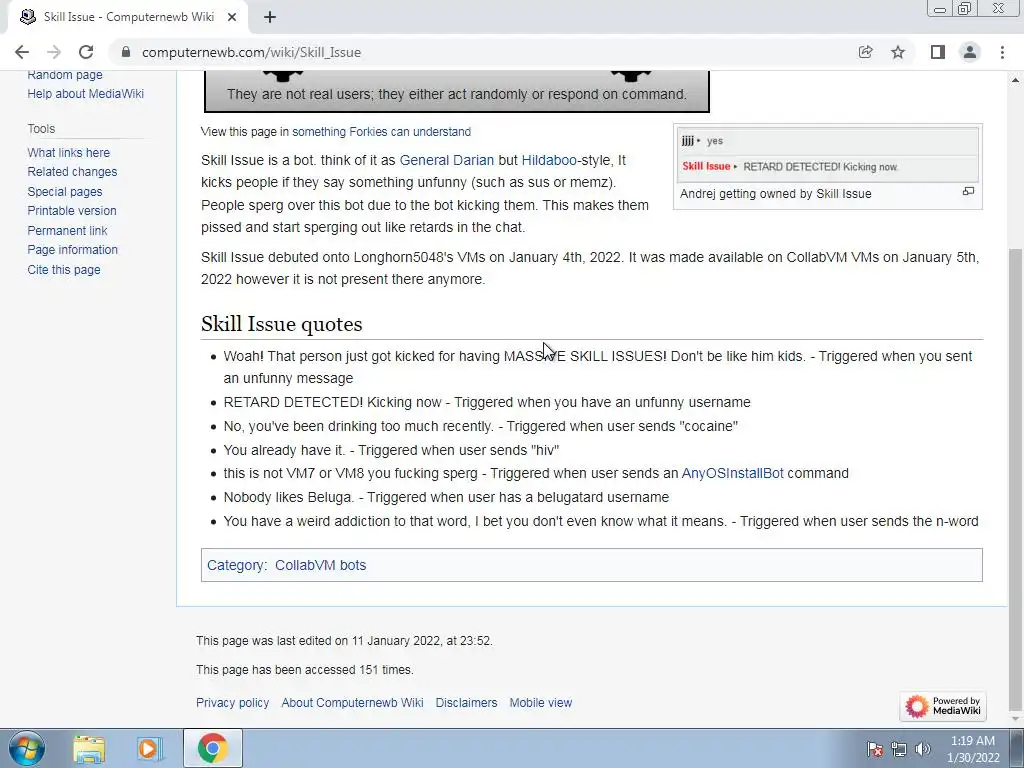
Task: Open the Chrome profile avatar
Action: [x=970, y=52]
